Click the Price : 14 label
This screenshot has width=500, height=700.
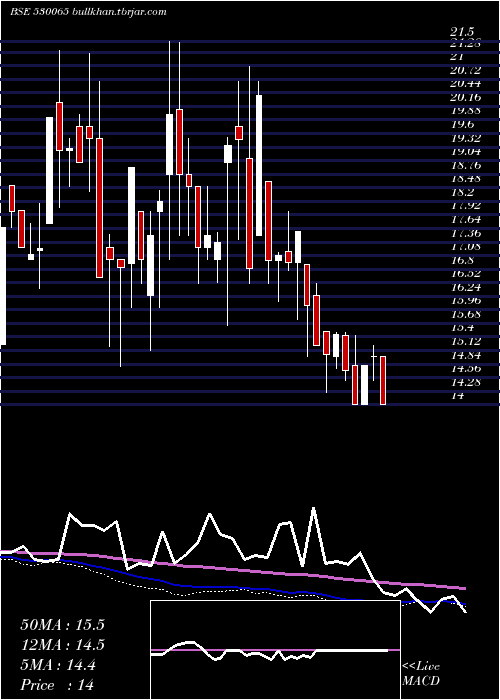(57, 685)
